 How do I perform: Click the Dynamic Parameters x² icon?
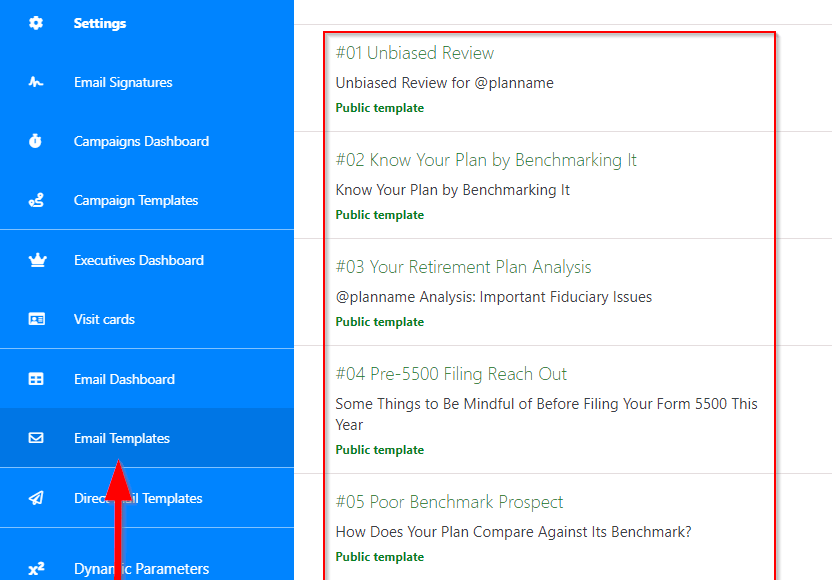coord(36,569)
